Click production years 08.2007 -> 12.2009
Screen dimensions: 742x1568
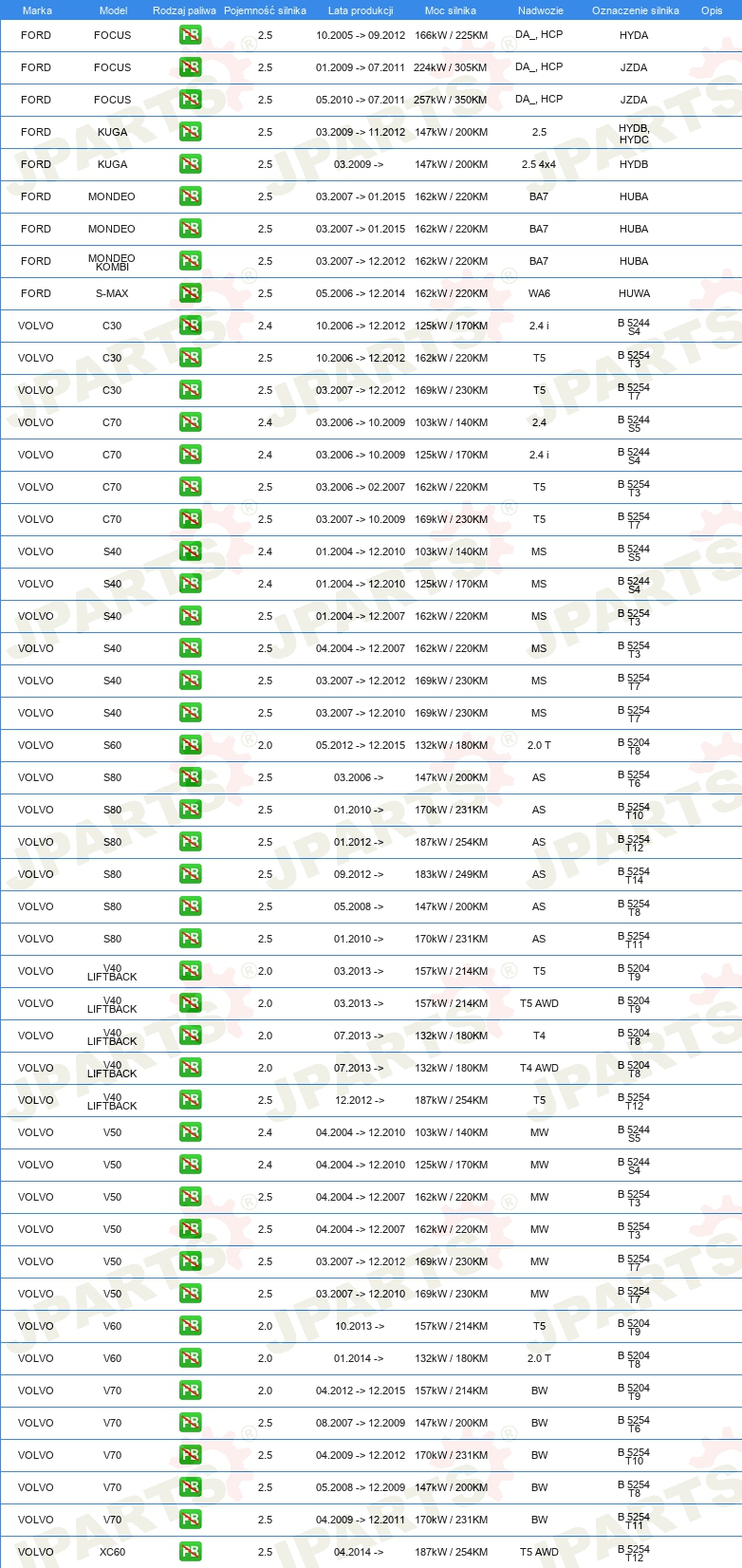point(361,1423)
